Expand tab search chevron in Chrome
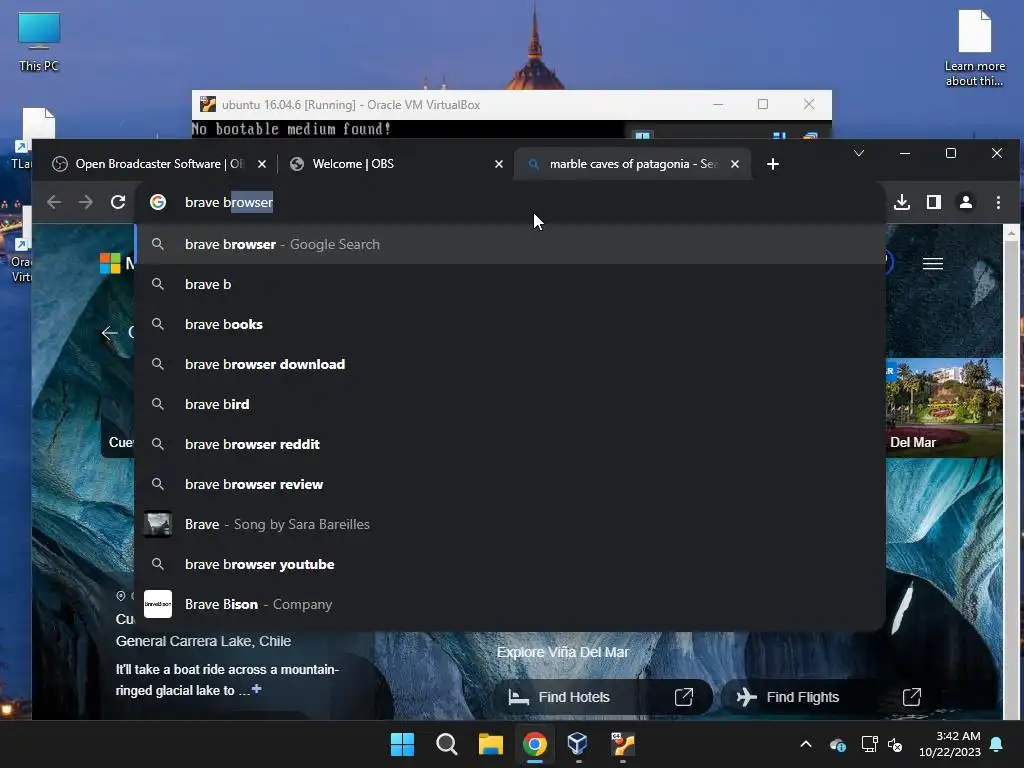Screen dimensions: 1024x768 tap(859, 153)
